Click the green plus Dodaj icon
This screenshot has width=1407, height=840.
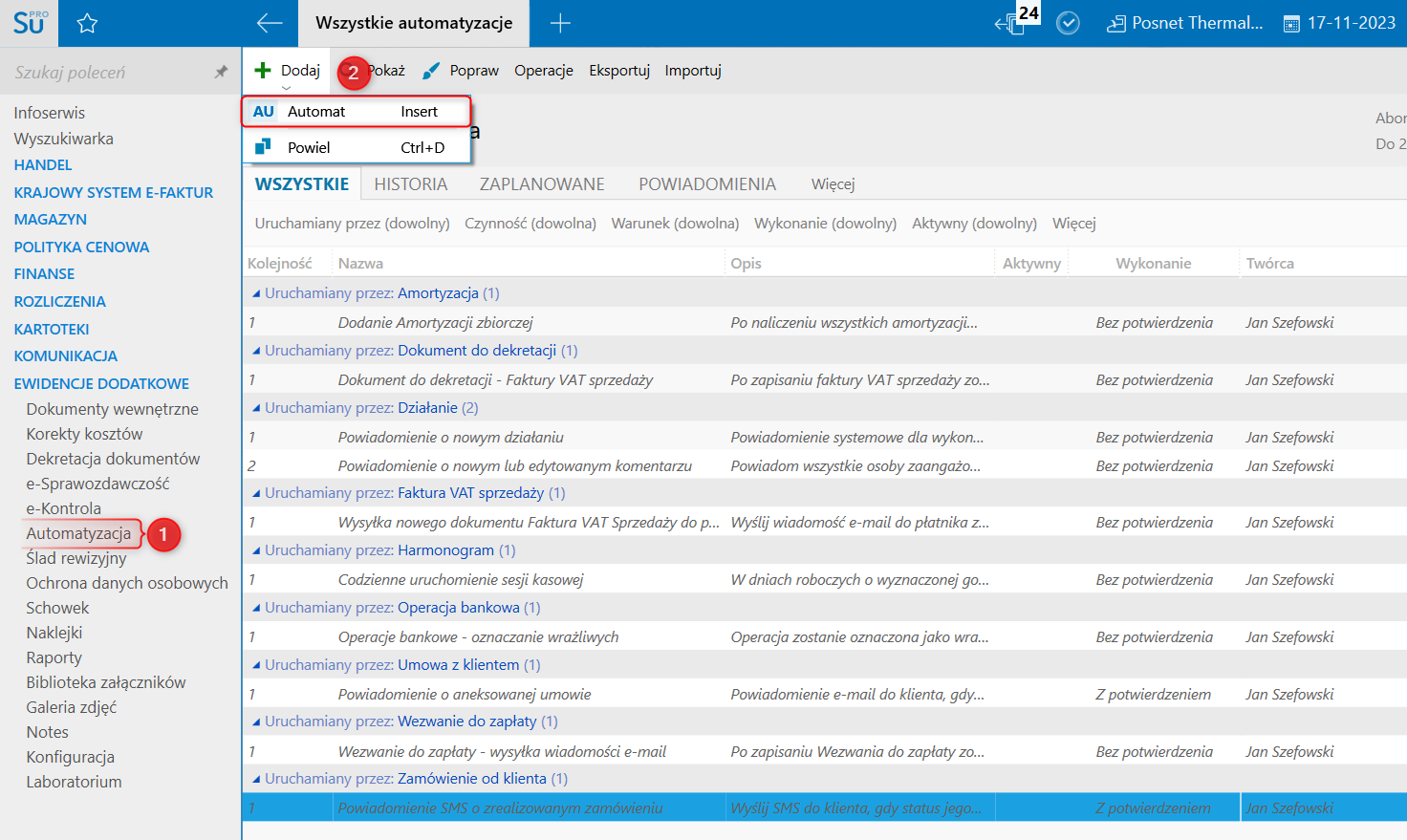click(263, 70)
